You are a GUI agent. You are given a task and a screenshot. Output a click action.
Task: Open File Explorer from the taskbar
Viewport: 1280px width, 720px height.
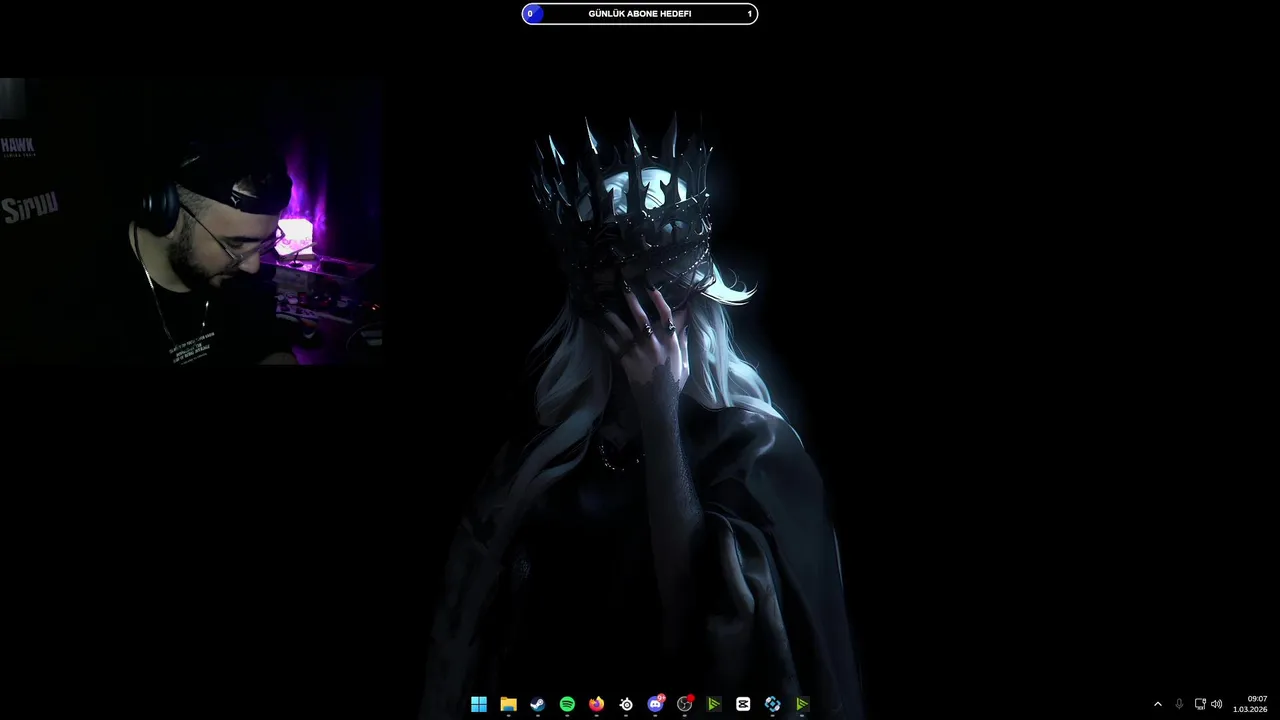508,704
